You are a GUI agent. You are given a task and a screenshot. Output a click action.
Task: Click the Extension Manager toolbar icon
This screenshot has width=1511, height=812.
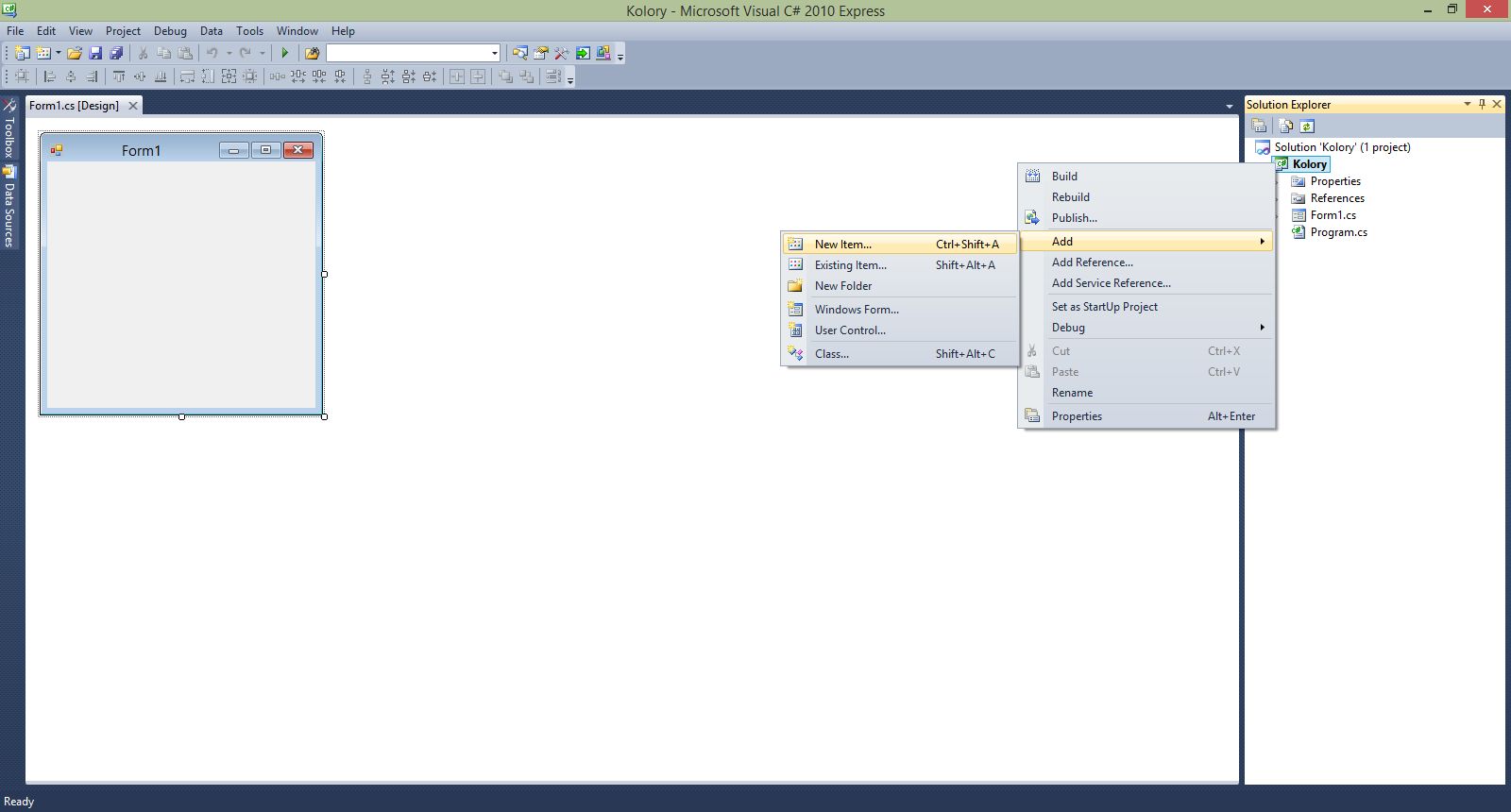click(603, 53)
